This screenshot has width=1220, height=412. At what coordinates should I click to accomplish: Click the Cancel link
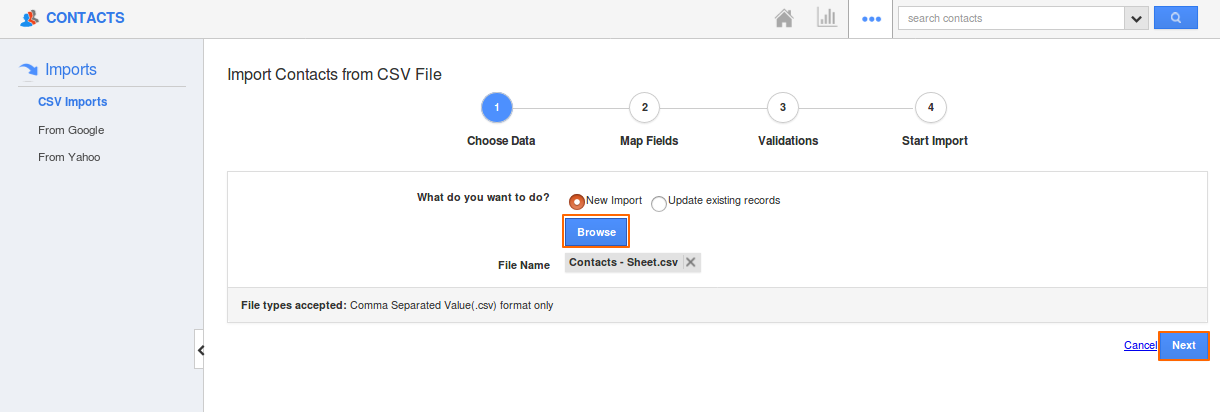tap(1139, 345)
